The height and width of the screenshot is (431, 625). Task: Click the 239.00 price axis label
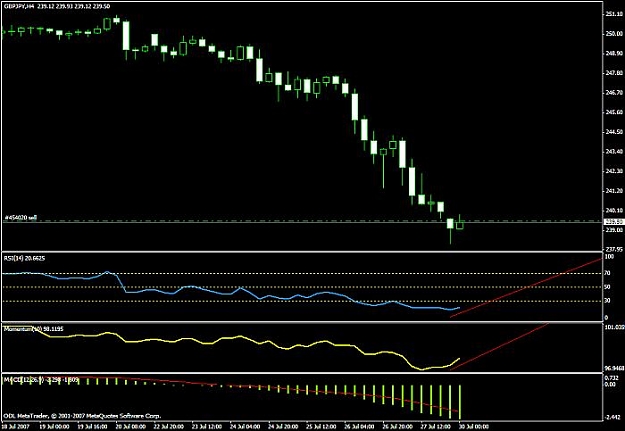point(614,230)
